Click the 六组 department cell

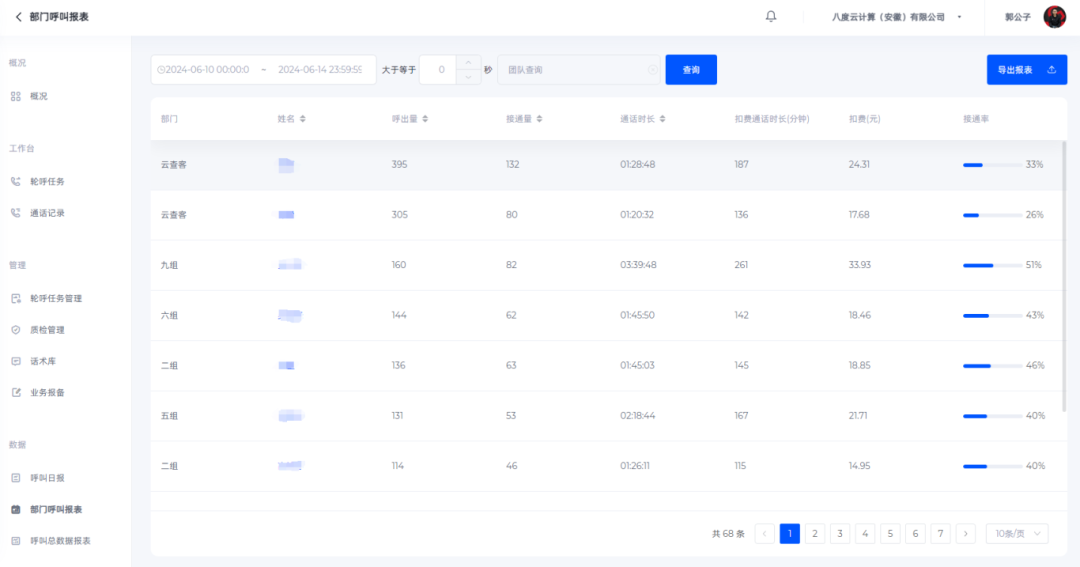pos(169,316)
